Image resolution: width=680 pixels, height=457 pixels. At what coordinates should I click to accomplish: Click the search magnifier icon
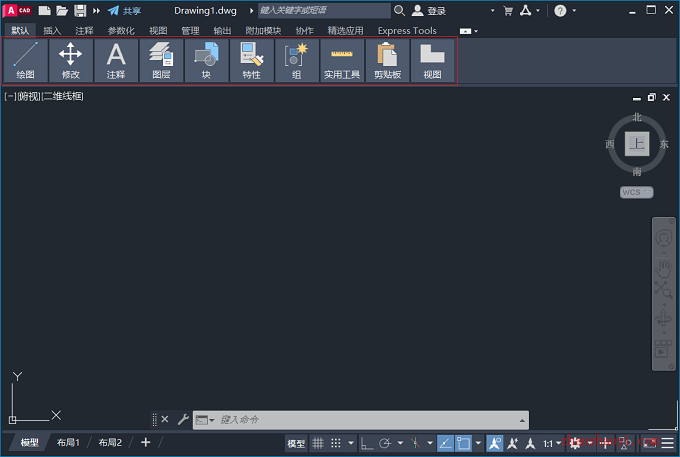[399, 10]
